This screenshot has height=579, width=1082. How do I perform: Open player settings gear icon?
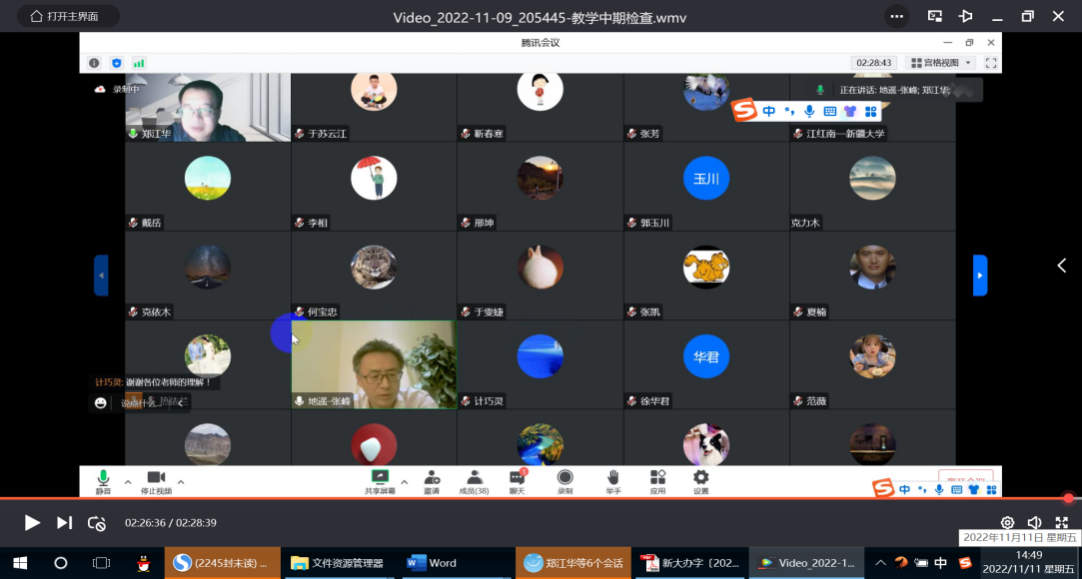coord(1007,522)
